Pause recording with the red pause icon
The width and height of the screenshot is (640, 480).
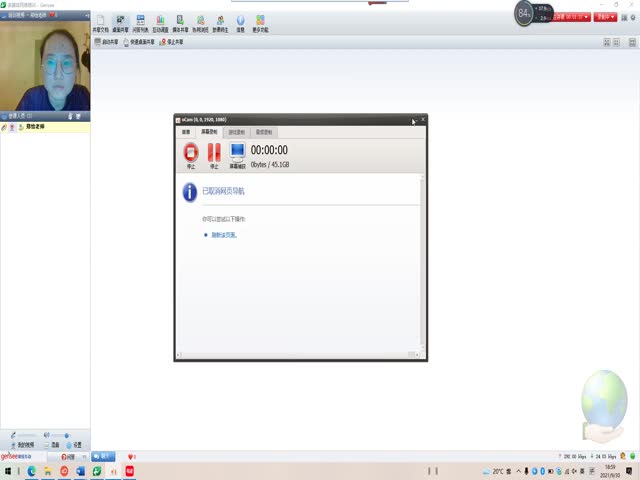214,152
